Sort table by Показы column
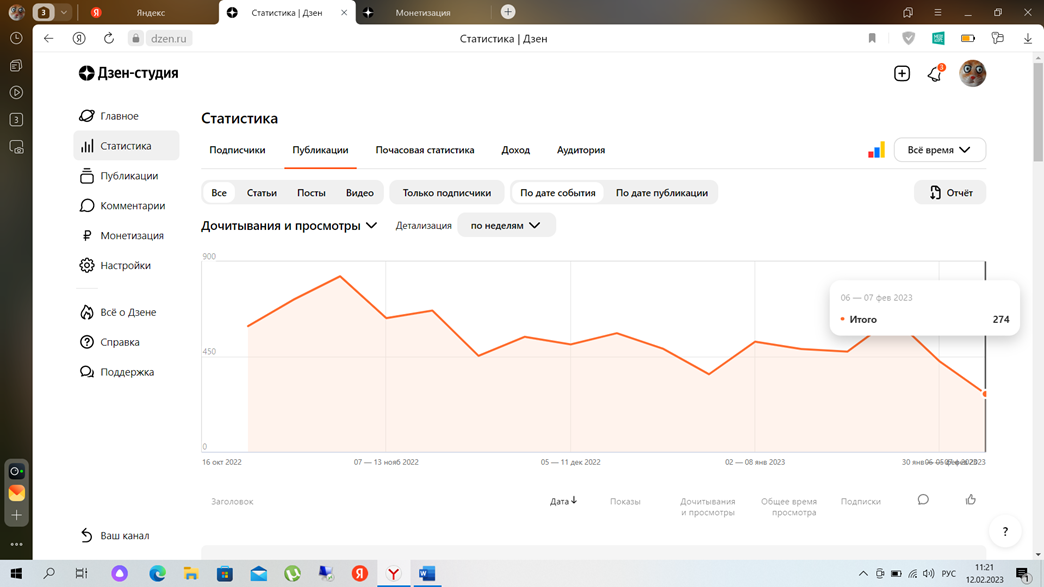Screen dimensions: 1044x587 (625, 501)
